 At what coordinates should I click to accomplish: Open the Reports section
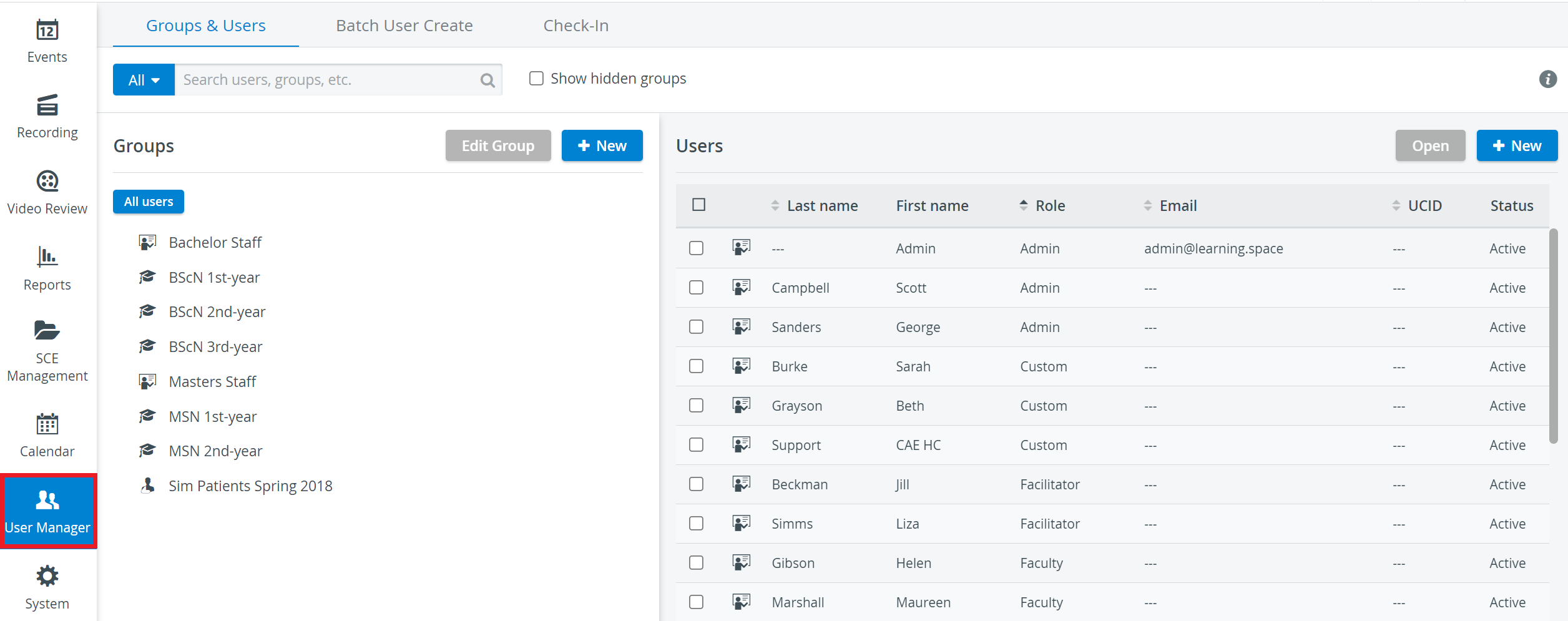[47, 269]
